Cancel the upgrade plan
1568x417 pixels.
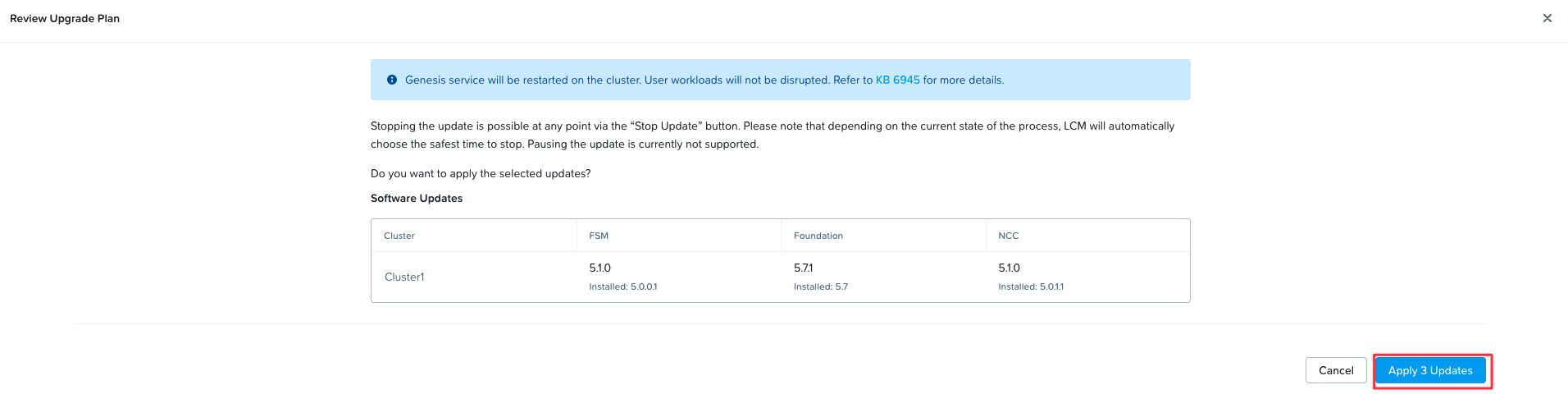pyautogui.click(x=1336, y=370)
